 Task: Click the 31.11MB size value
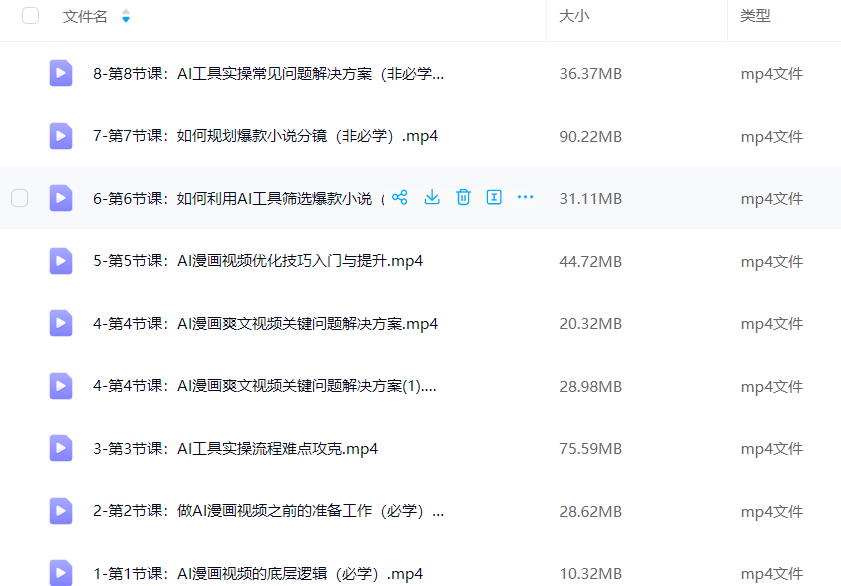[x=591, y=198]
